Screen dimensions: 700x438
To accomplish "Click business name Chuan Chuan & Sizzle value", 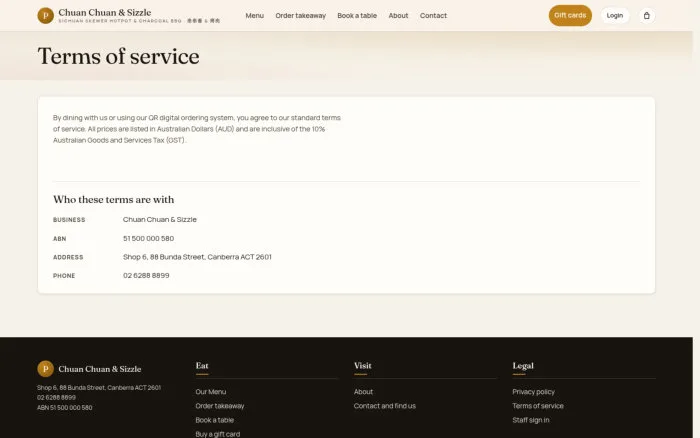I will tap(160, 219).
